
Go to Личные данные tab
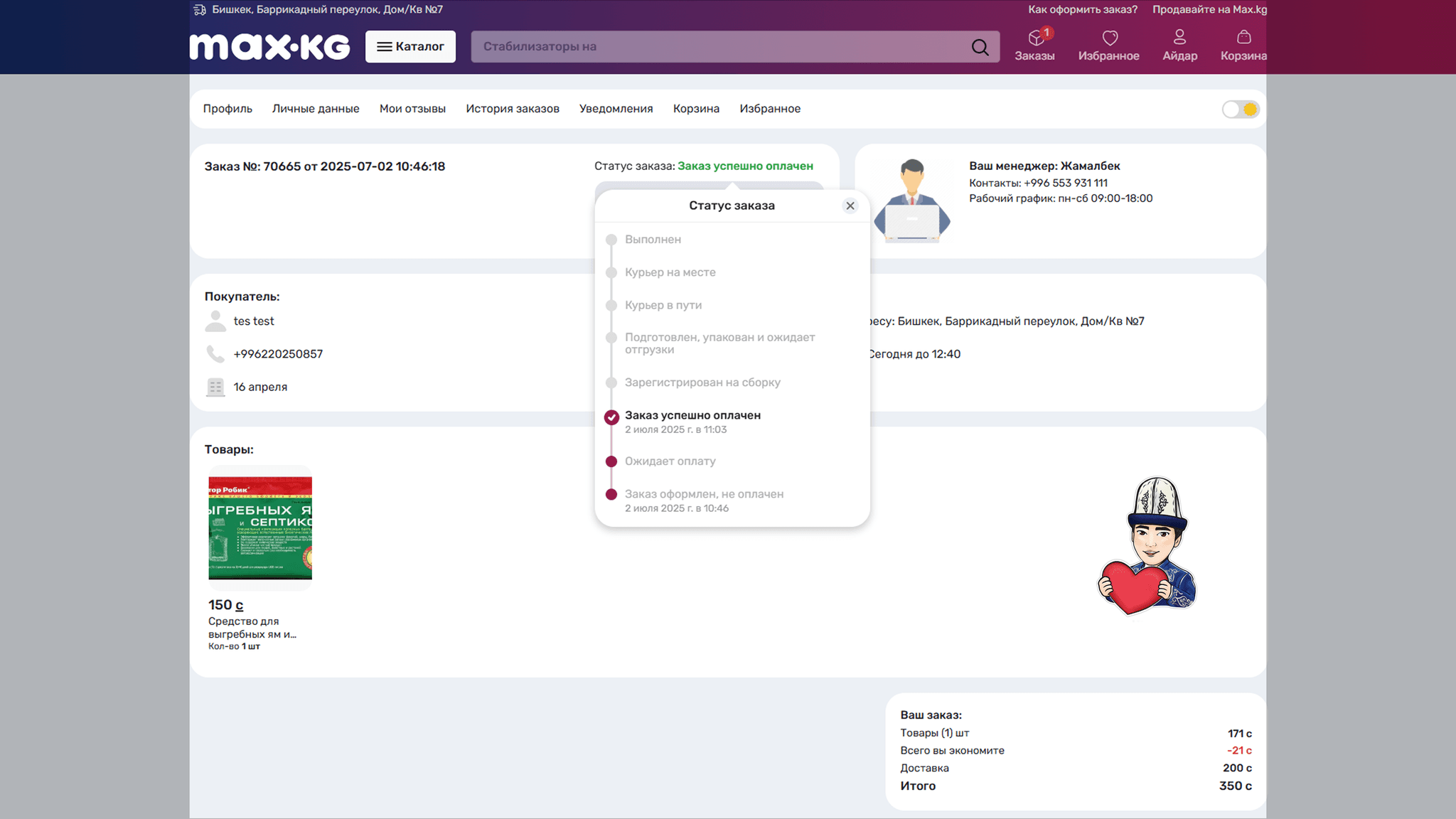[316, 109]
